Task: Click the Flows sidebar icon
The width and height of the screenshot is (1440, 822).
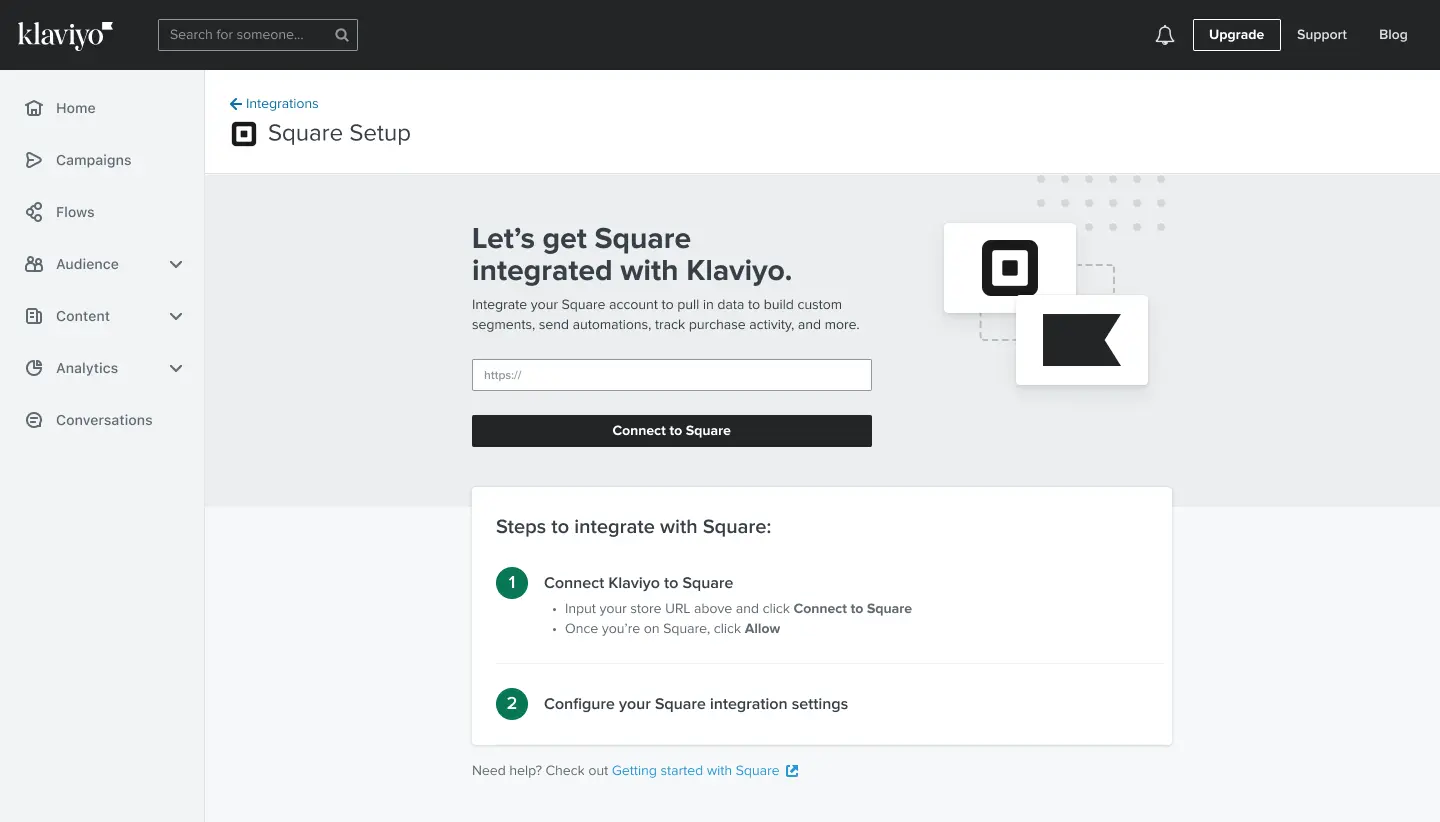Action: click(34, 212)
